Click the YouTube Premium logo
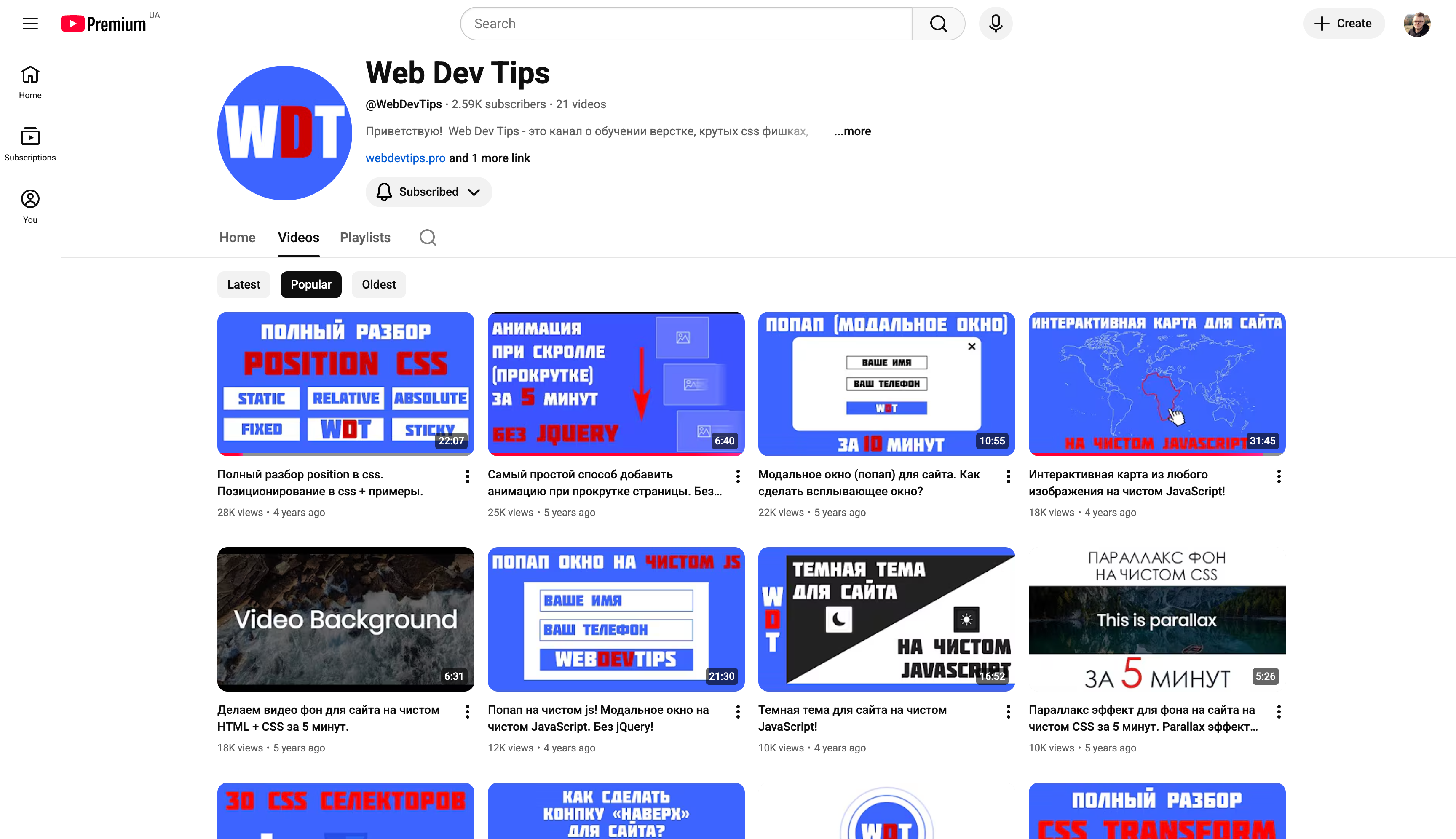Image resolution: width=1456 pixels, height=839 pixels. coord(104,24)
